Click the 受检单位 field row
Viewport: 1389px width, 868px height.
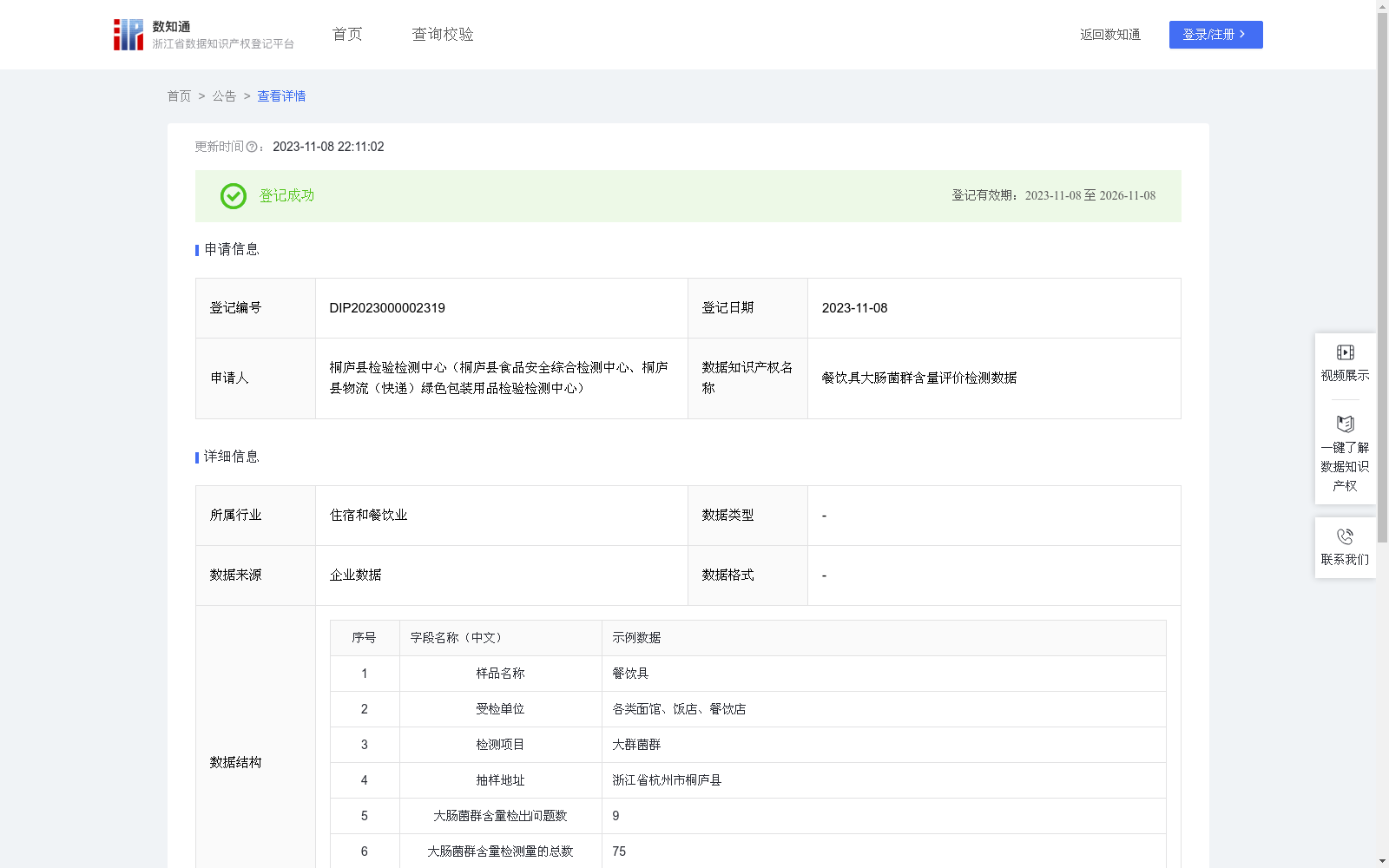tap(747, 709)
